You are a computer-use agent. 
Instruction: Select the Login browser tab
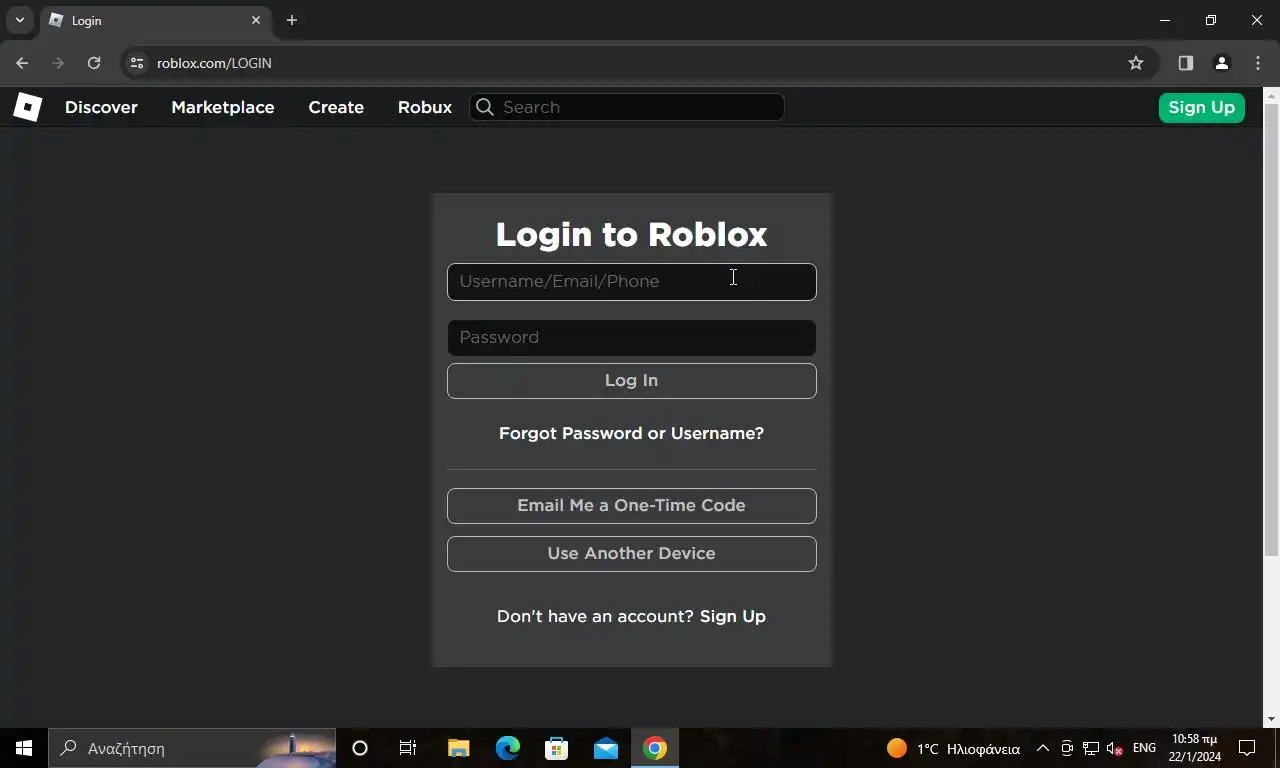pyautogui.click(x=155, y=20)
